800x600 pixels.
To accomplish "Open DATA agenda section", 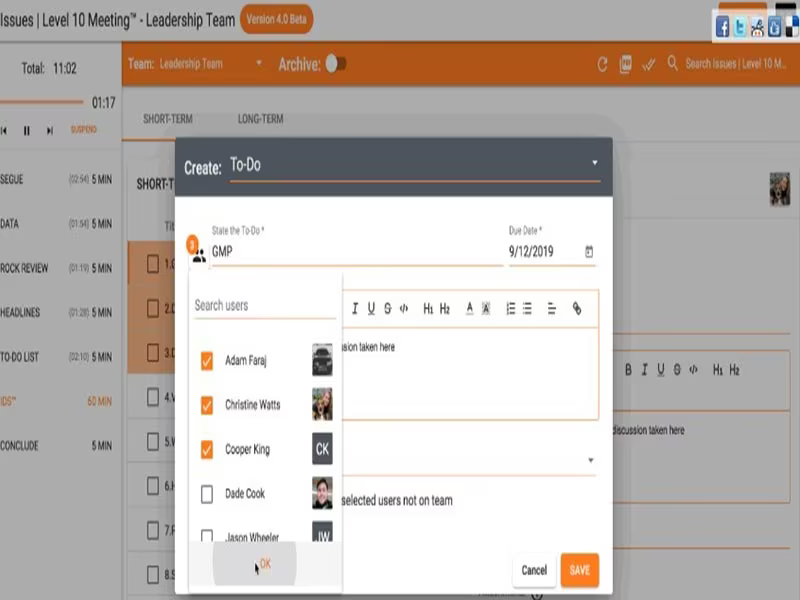I will [x=56, y=223].
